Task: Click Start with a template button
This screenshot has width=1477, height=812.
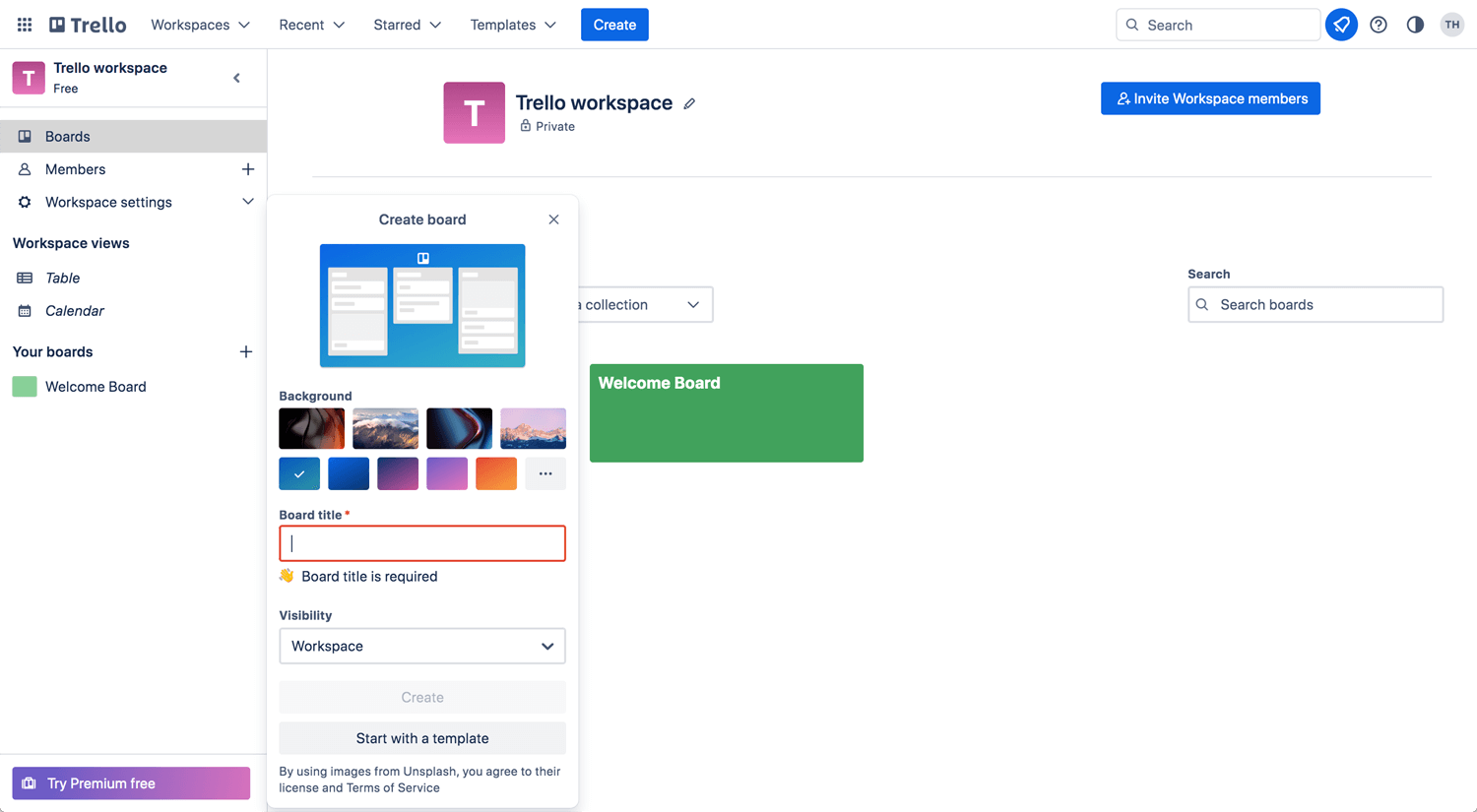Action: (x=422, y=738)
